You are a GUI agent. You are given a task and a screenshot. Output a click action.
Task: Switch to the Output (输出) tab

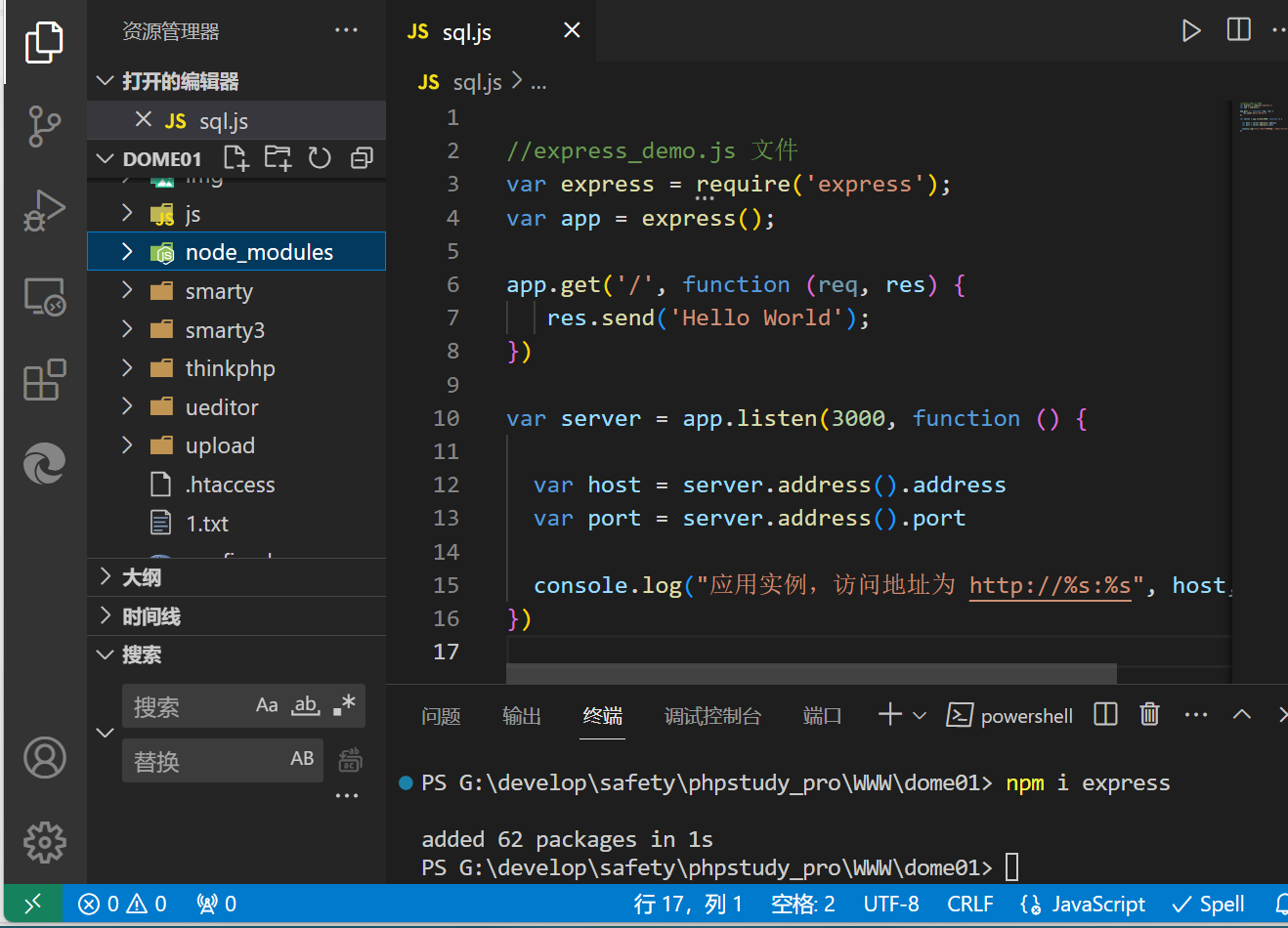point(522,716)
